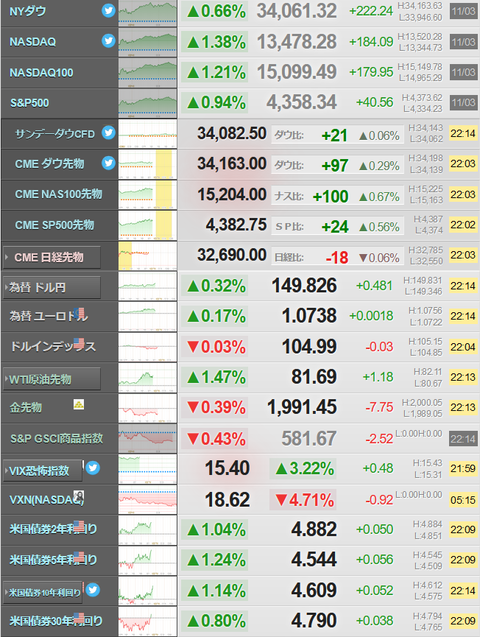This screenshot has width=480, height=637.
Task: Open Twitter icon beside サンデーダウCFD
Action: coord(108,132)
